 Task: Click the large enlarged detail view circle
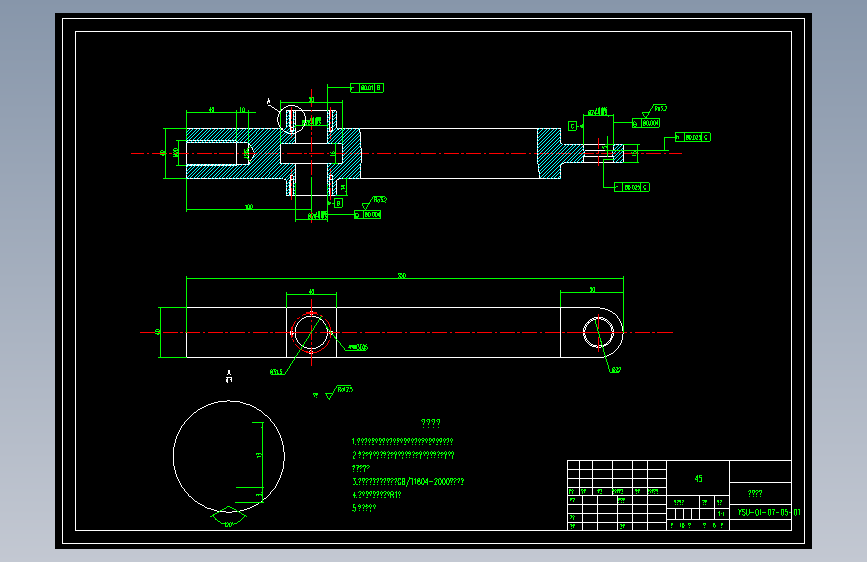229,456
